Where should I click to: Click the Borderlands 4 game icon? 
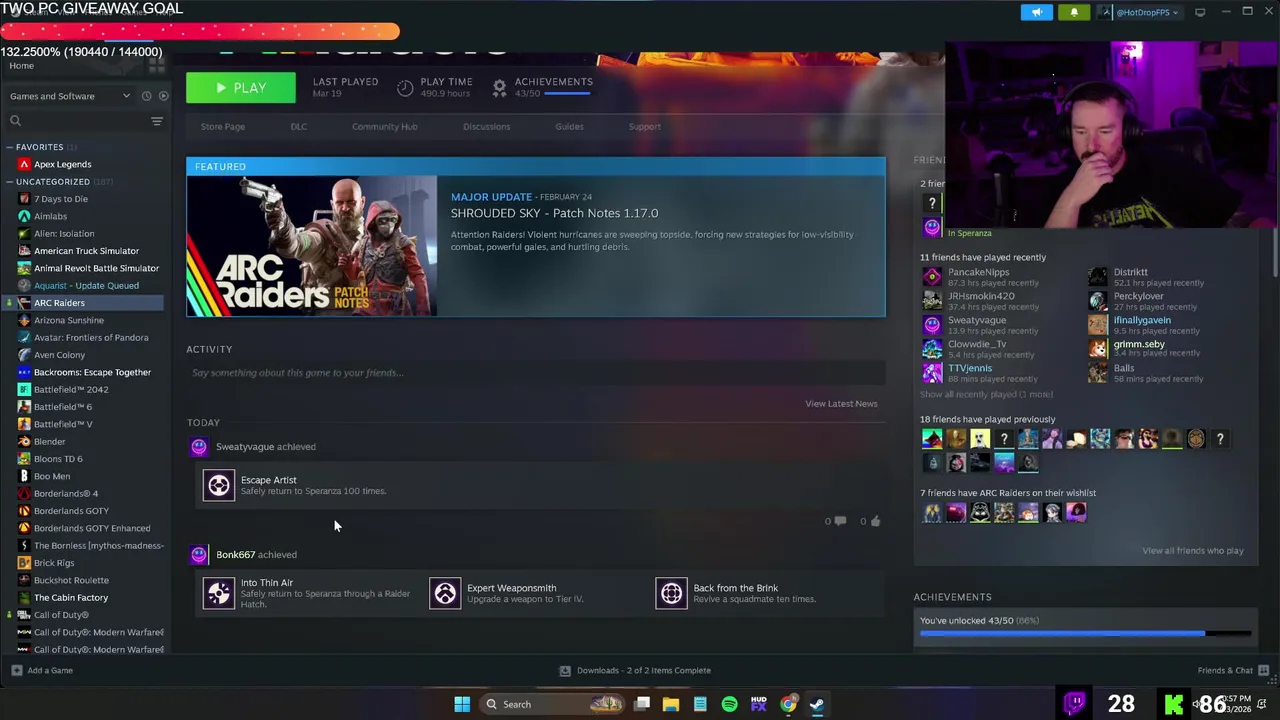coord(24,494)
